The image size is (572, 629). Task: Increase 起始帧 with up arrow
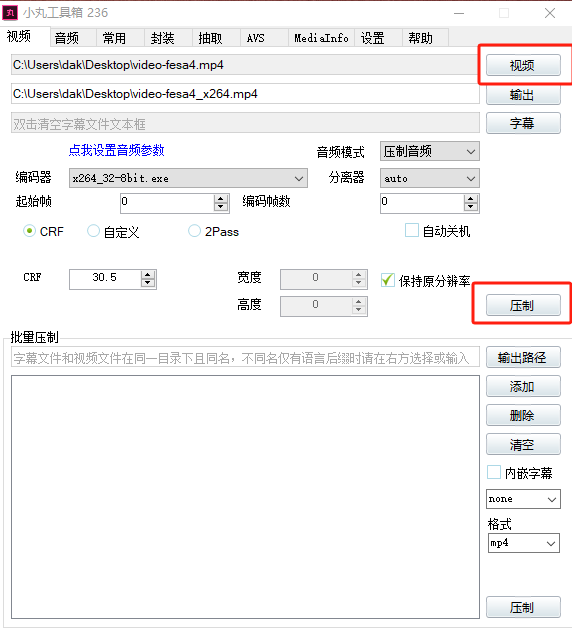click(x=221, y=199)
